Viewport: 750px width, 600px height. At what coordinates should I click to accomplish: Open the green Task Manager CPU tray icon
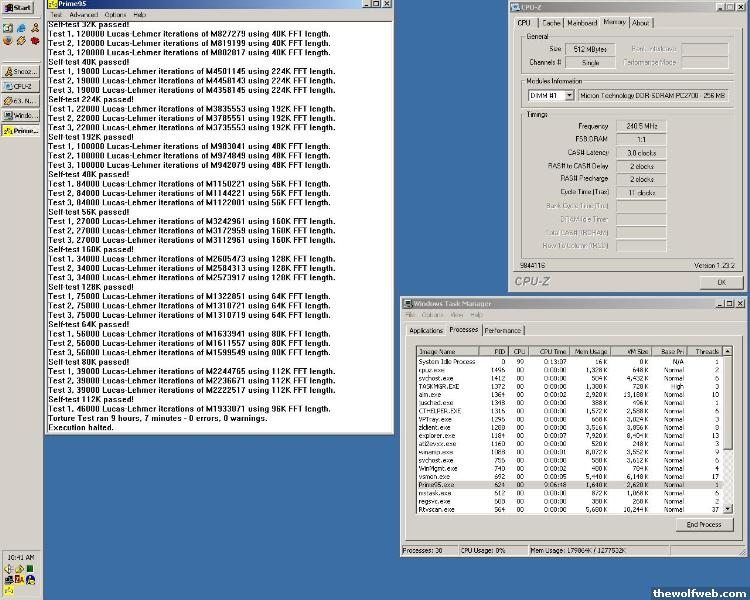click(30, 569)
